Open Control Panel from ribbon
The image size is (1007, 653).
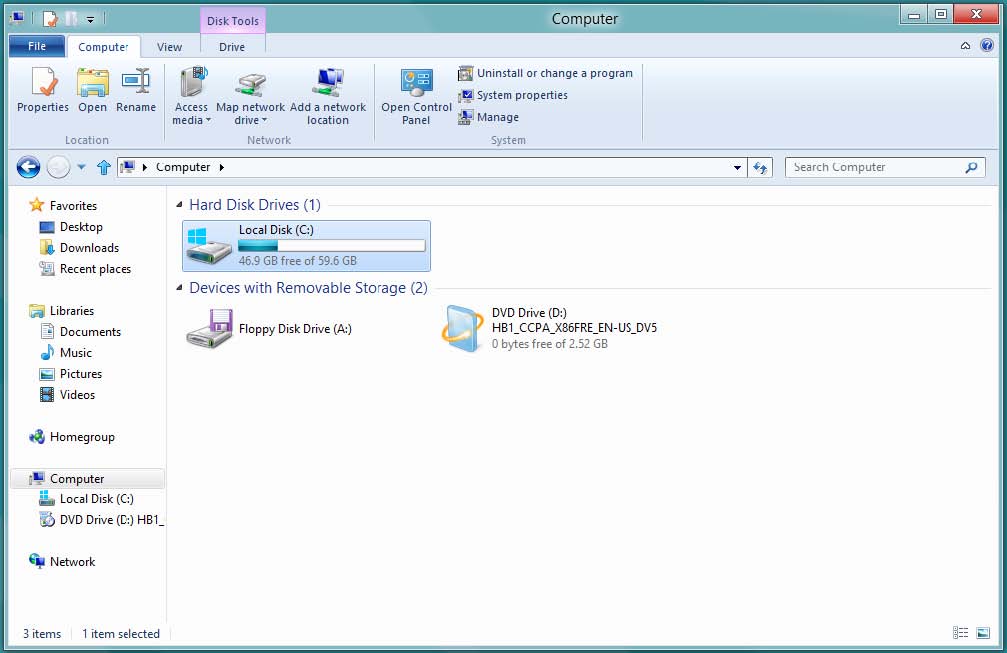coord(416,84)
